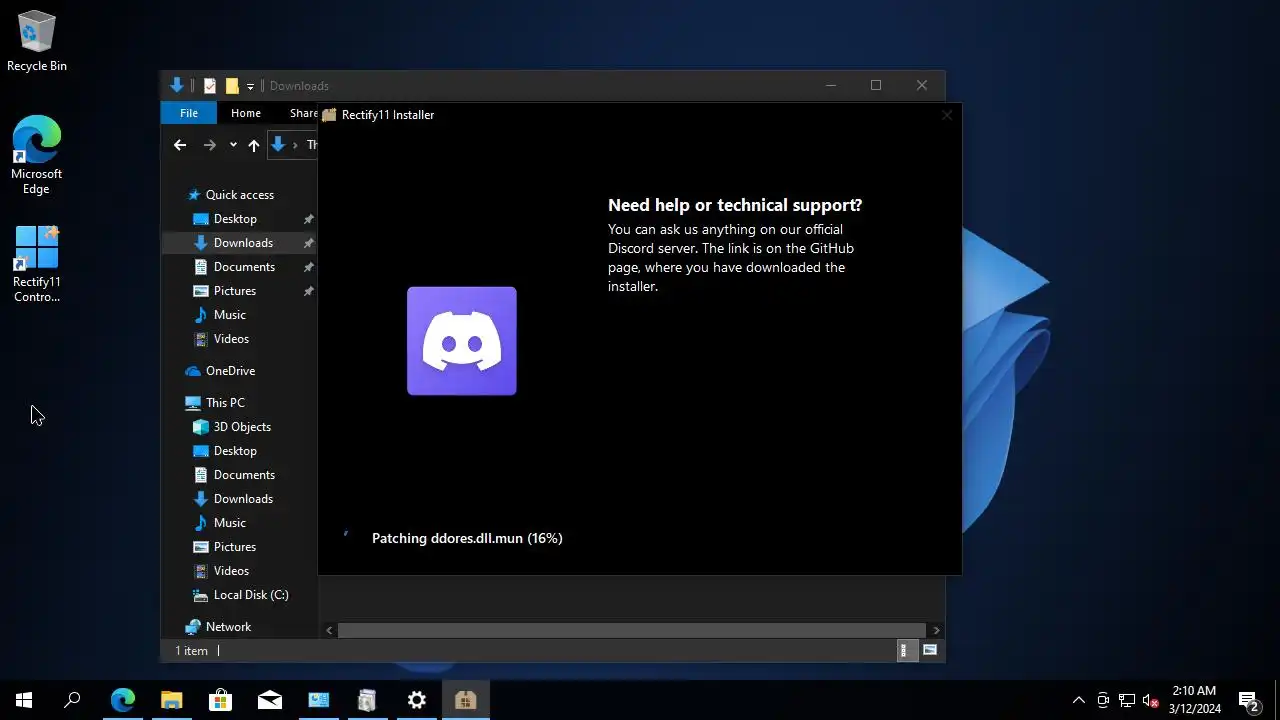Click the patching progress status text
Screen dimensions: 1280x720
(x=467, y=538)
